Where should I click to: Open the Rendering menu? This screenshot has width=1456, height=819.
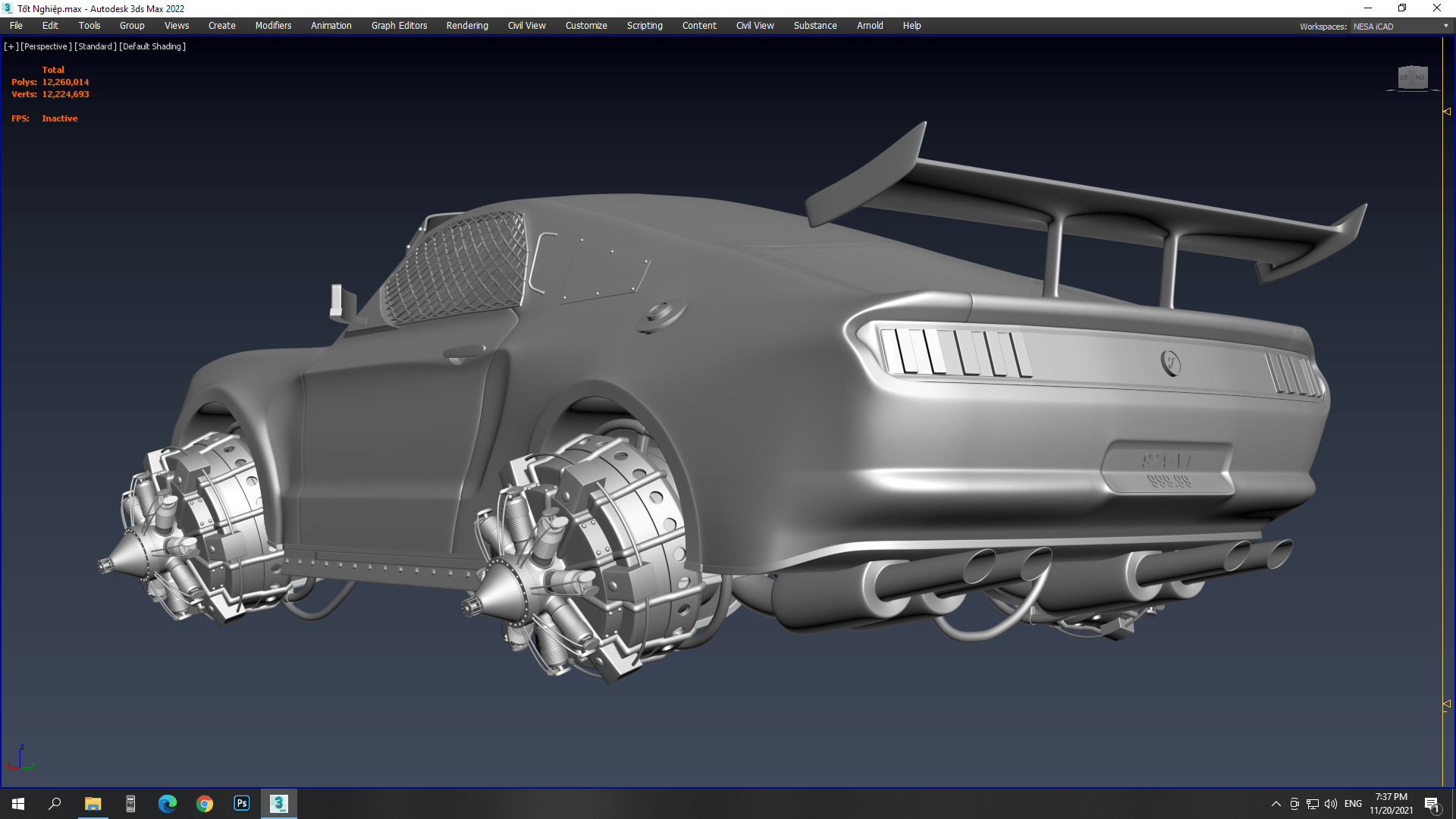click(467, 25)
